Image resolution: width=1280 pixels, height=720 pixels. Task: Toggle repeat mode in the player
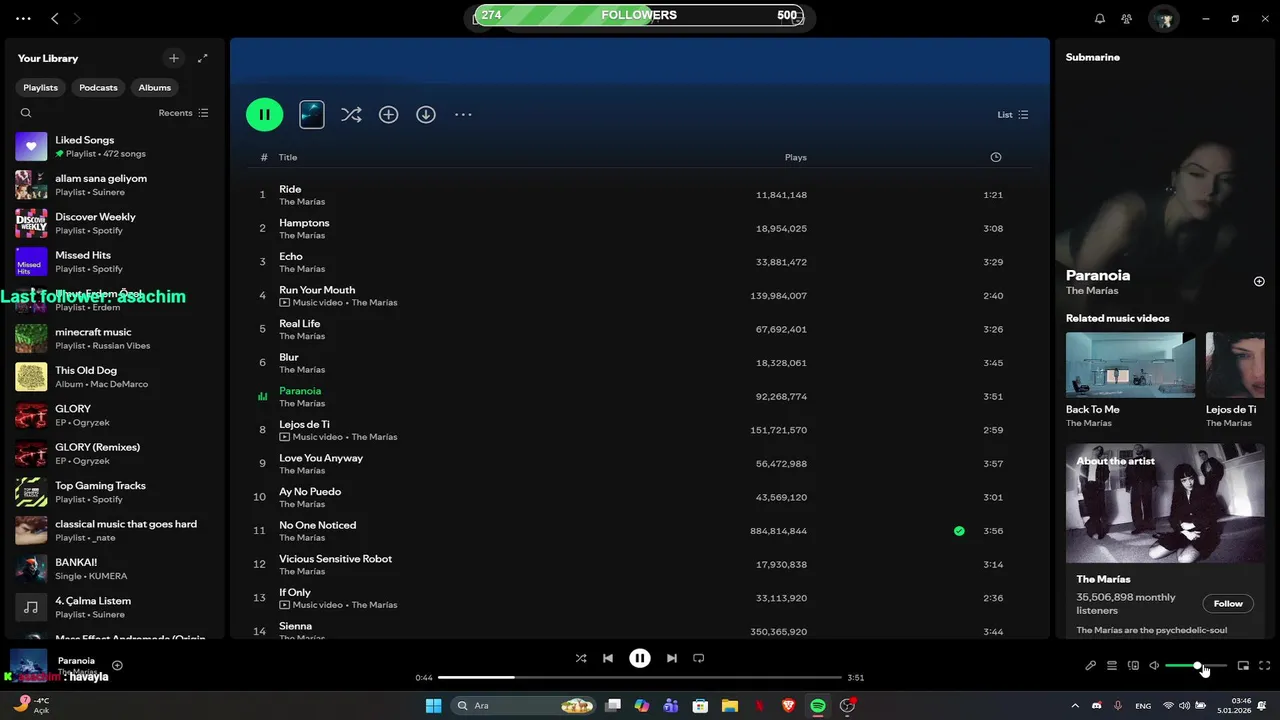point(699,658)
